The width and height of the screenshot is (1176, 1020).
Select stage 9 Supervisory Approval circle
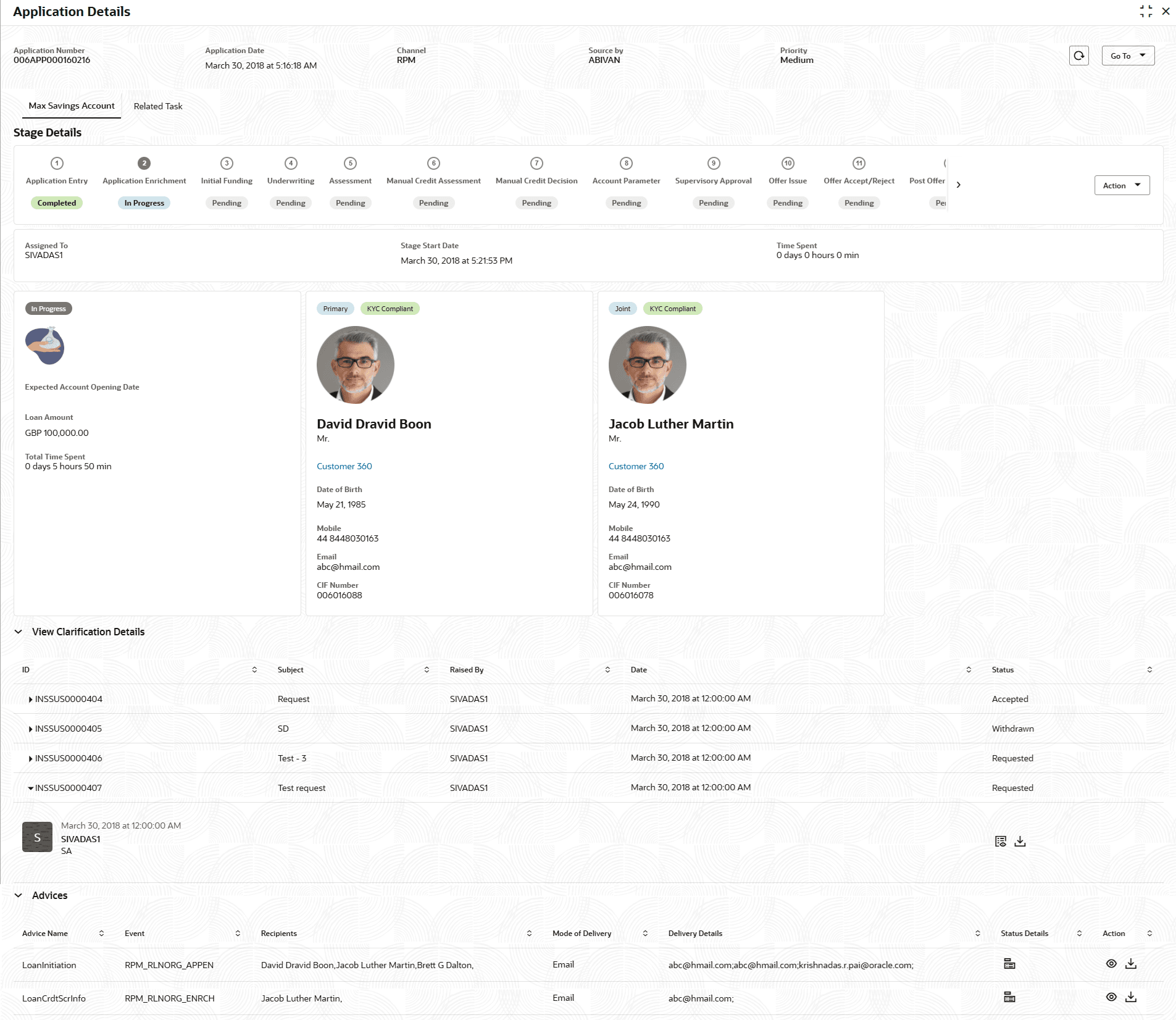[714, 163]
